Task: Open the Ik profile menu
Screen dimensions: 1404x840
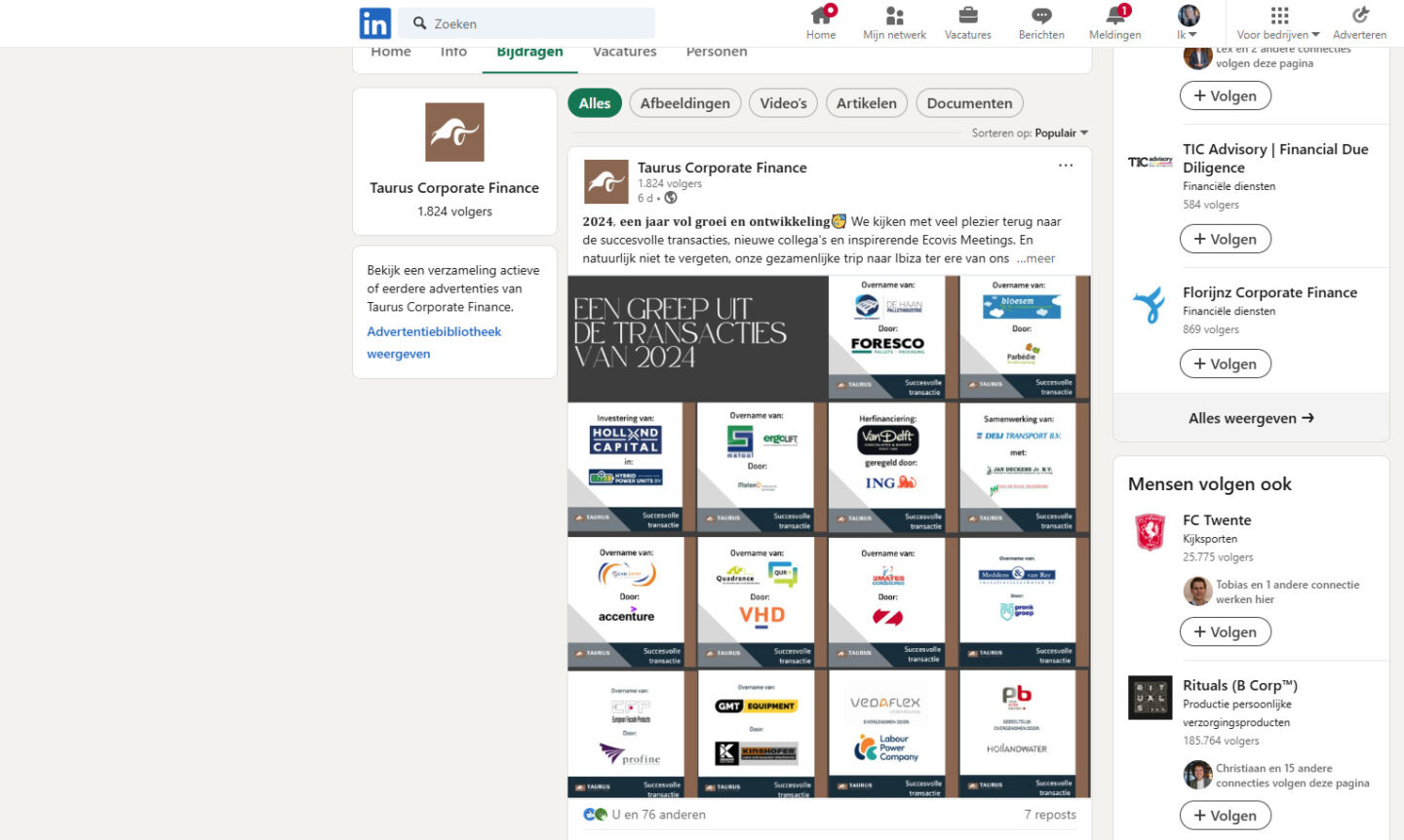Action: [x=1188, y=23]
